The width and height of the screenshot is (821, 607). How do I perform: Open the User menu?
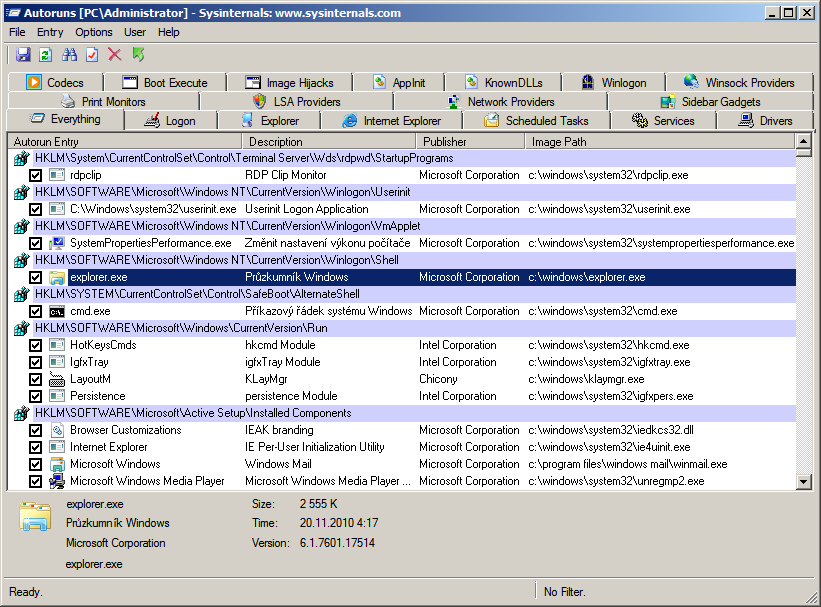(x=135, y=32)
